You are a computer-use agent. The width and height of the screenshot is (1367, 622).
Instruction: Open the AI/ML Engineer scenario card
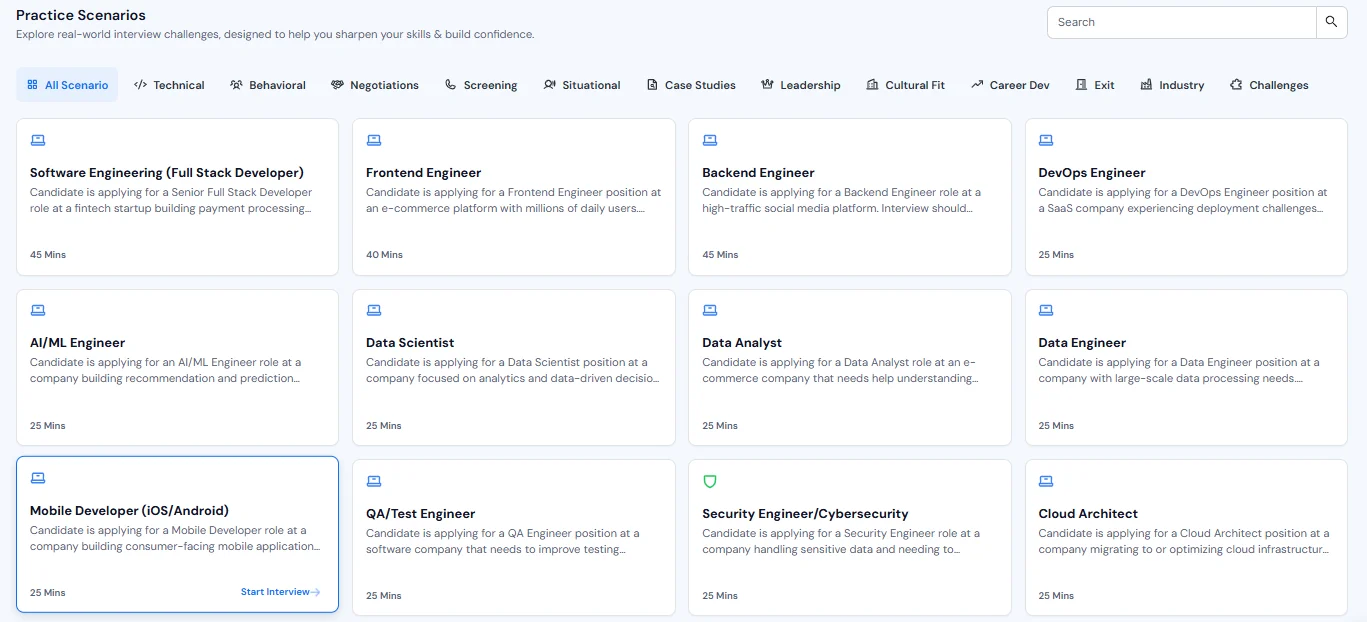tap(177, 367)
